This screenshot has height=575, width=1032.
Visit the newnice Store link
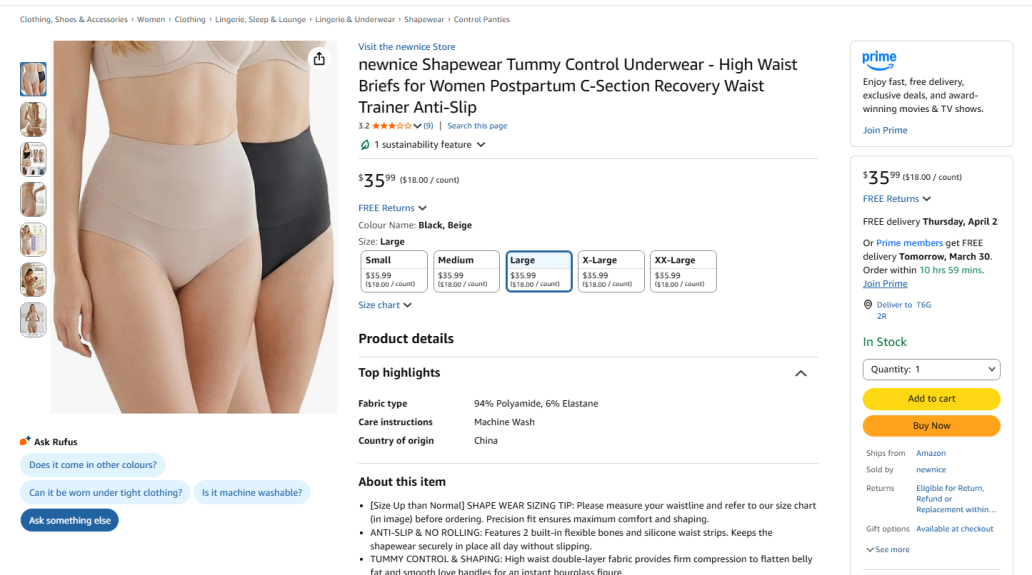click(x=407, y=47)
